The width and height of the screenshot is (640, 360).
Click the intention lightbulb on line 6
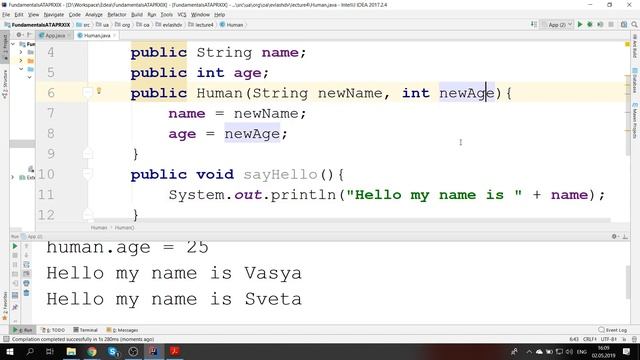coord(99,91)
